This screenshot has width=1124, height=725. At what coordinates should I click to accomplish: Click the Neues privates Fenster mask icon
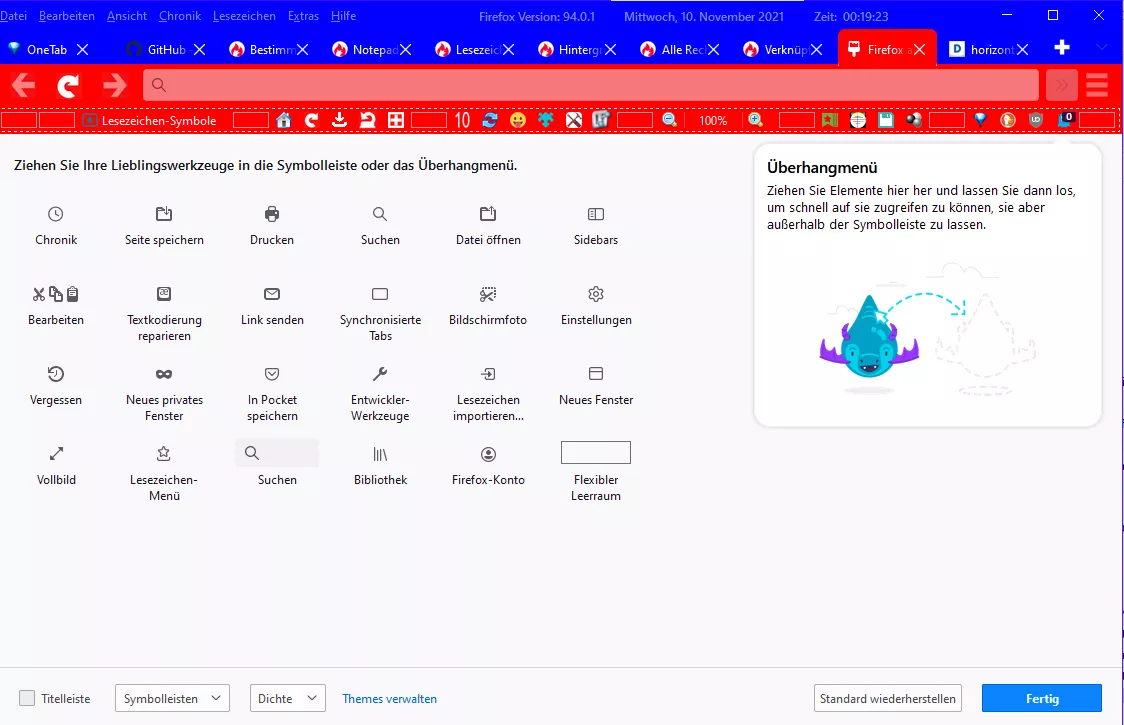[164, 374]
